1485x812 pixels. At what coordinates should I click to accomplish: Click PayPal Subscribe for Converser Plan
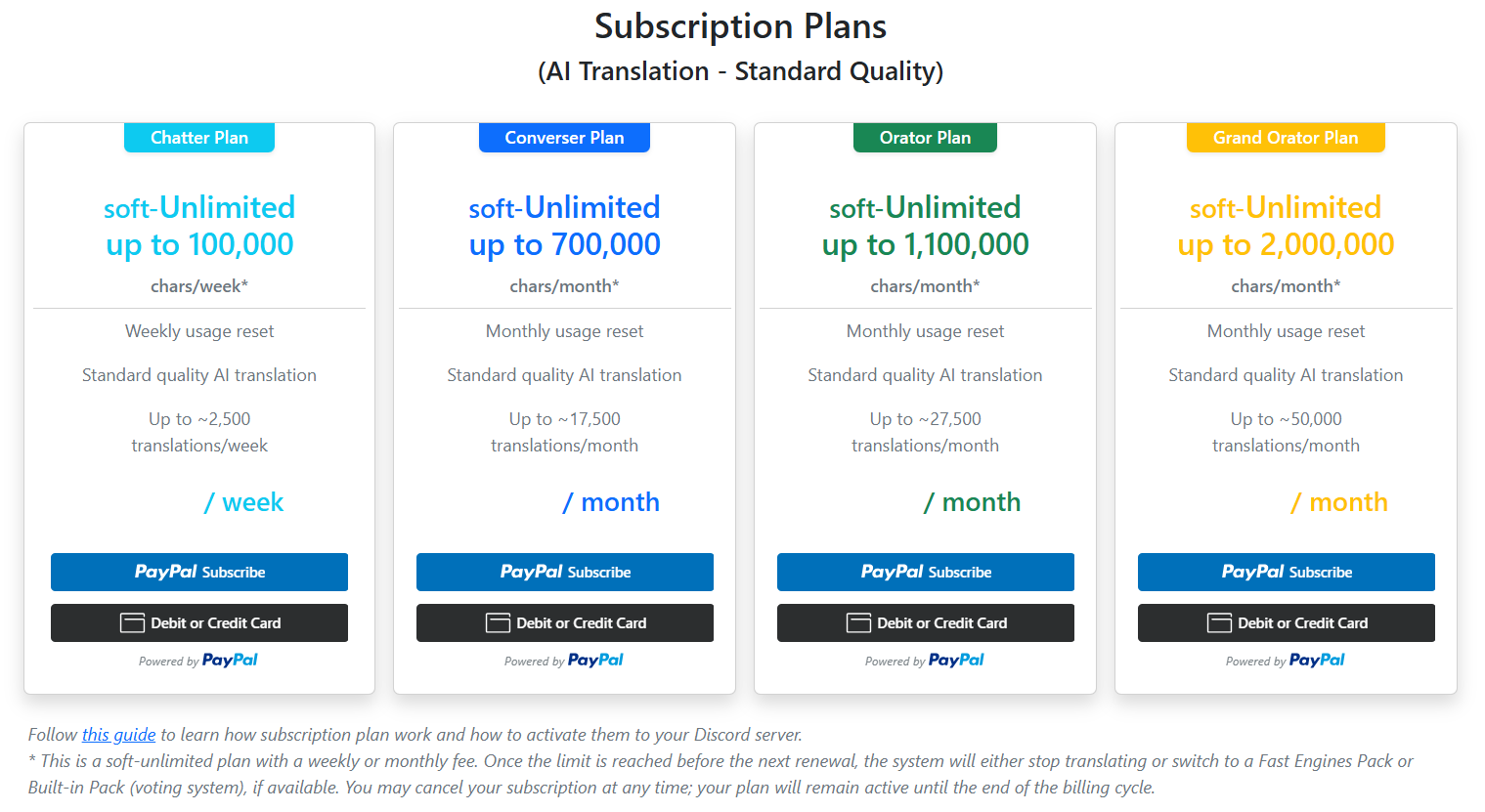tap(565, 572)
